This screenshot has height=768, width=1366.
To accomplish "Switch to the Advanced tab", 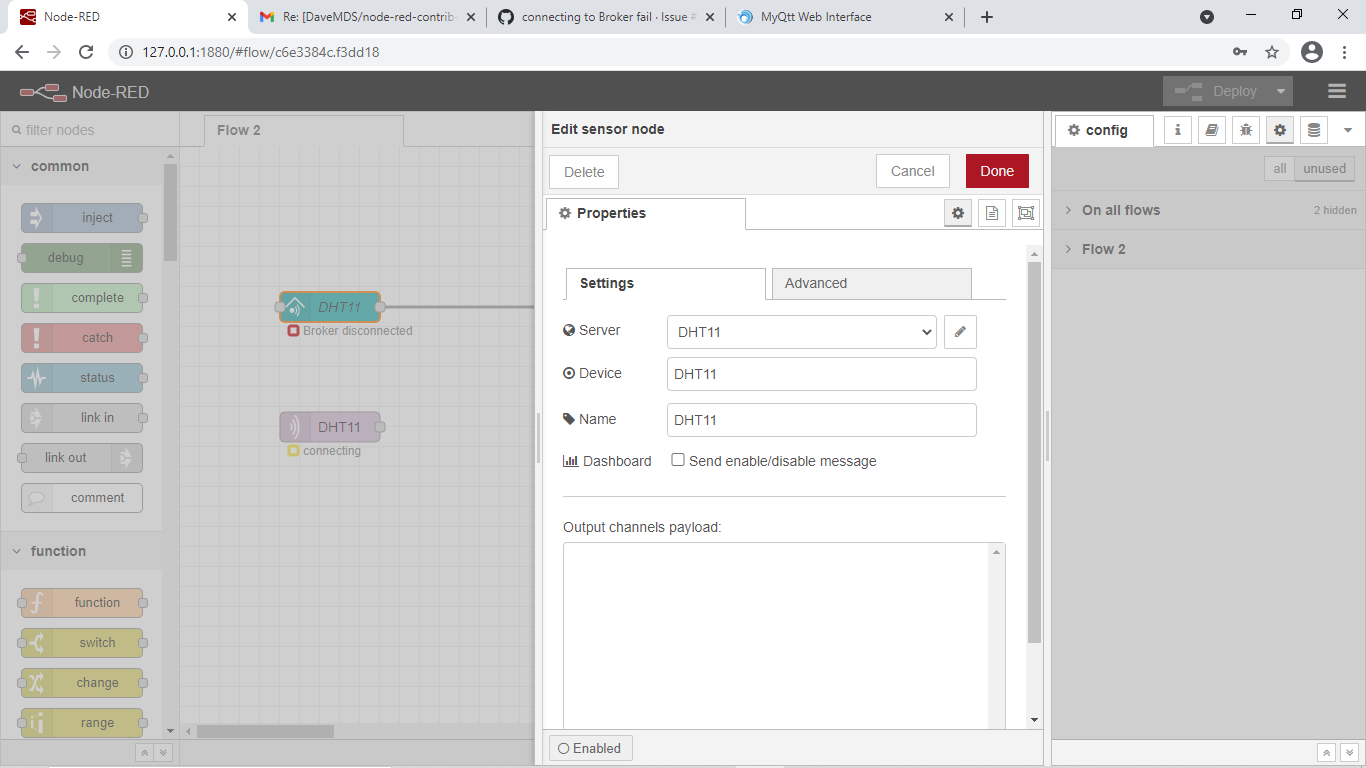I will 870,283.
